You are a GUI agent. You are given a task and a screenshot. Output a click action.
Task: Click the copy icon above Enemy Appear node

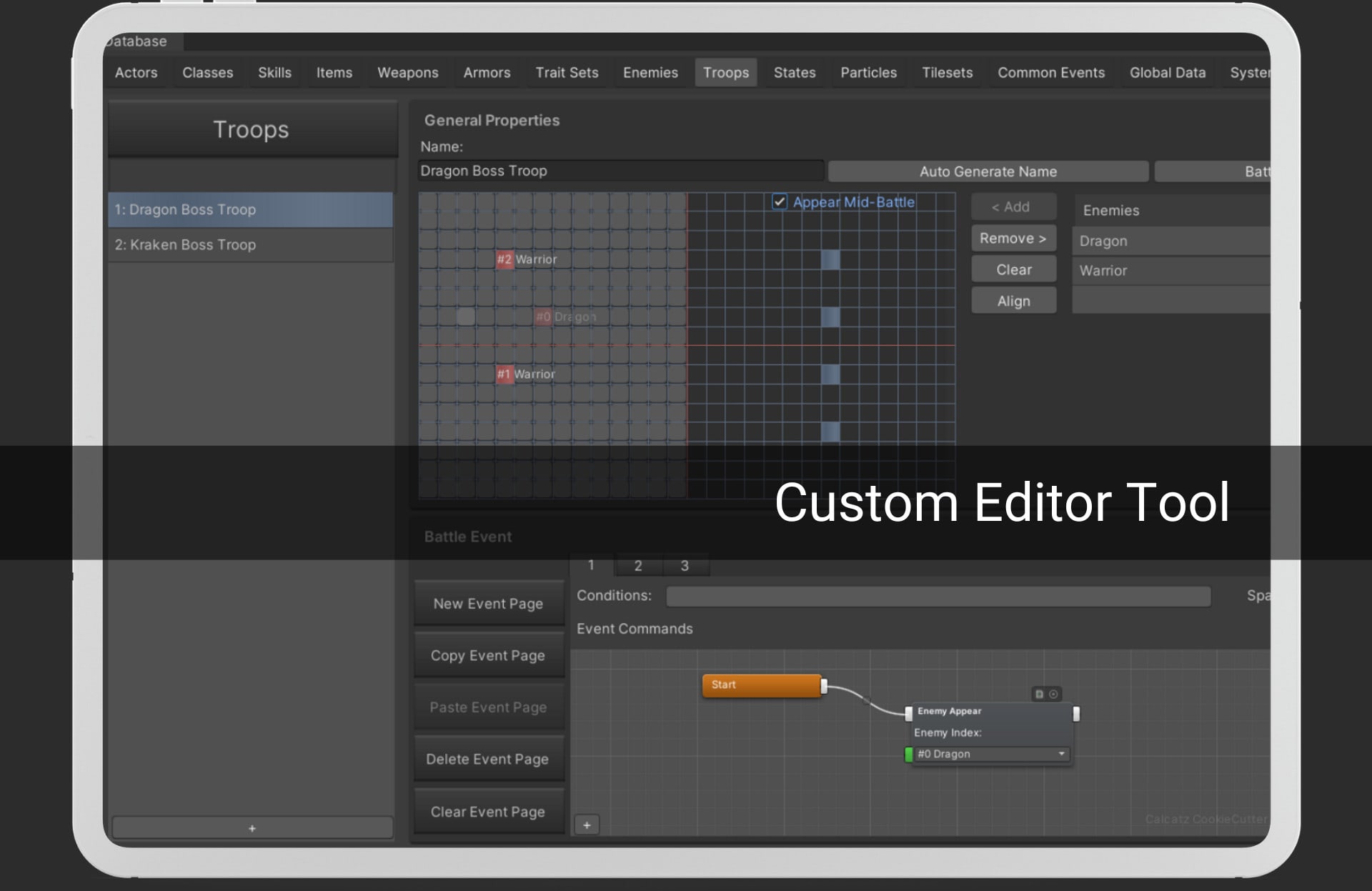[1039, 694]
